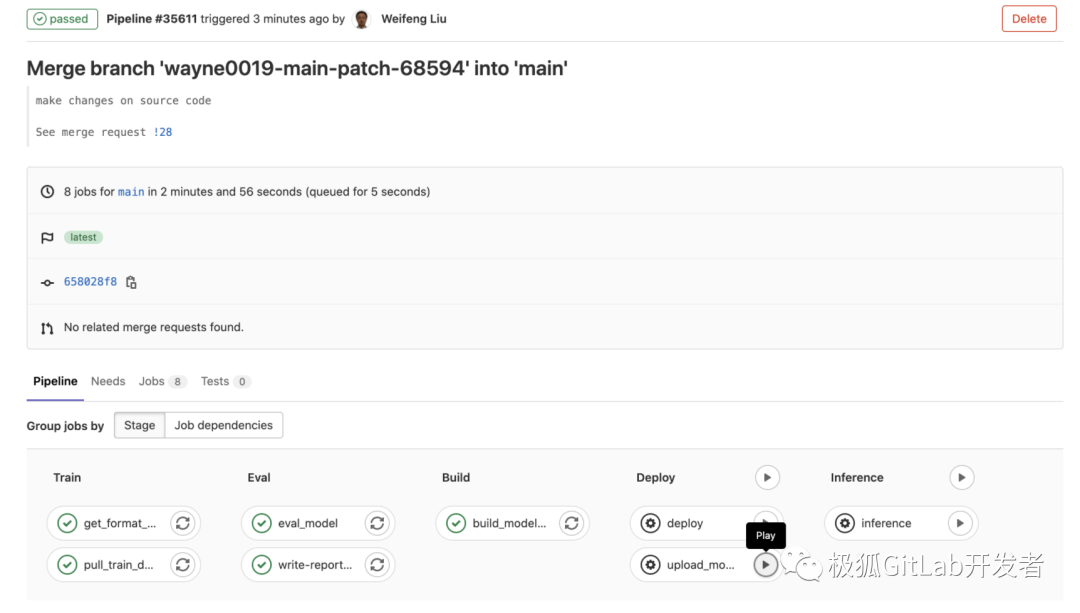The width and height of the screenshot is (1080, 613).
Task: Retry the build_model job
Action: pyautogui.click(x=571, y=523)
